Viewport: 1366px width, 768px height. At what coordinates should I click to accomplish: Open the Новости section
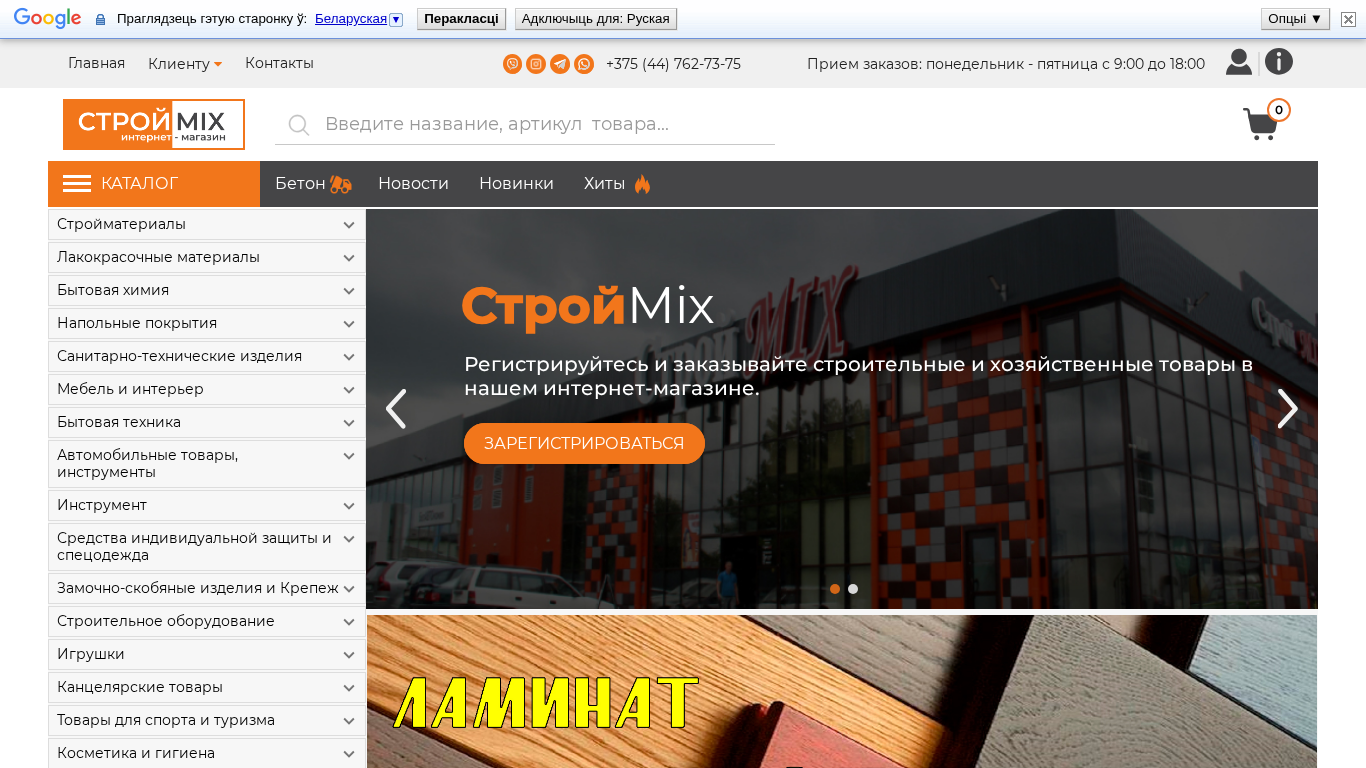tap(413, 184)
